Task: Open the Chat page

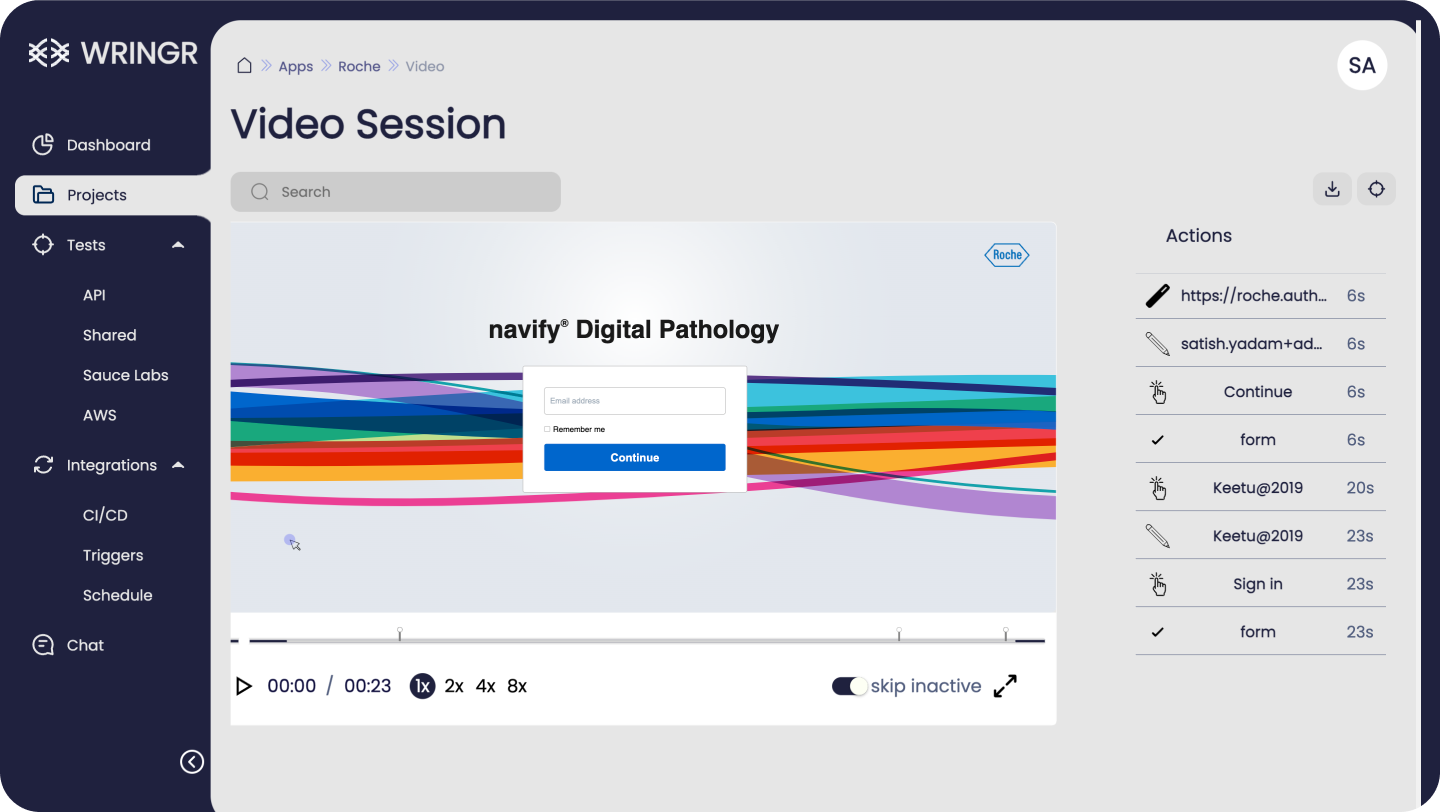Action: click(85, 645)
